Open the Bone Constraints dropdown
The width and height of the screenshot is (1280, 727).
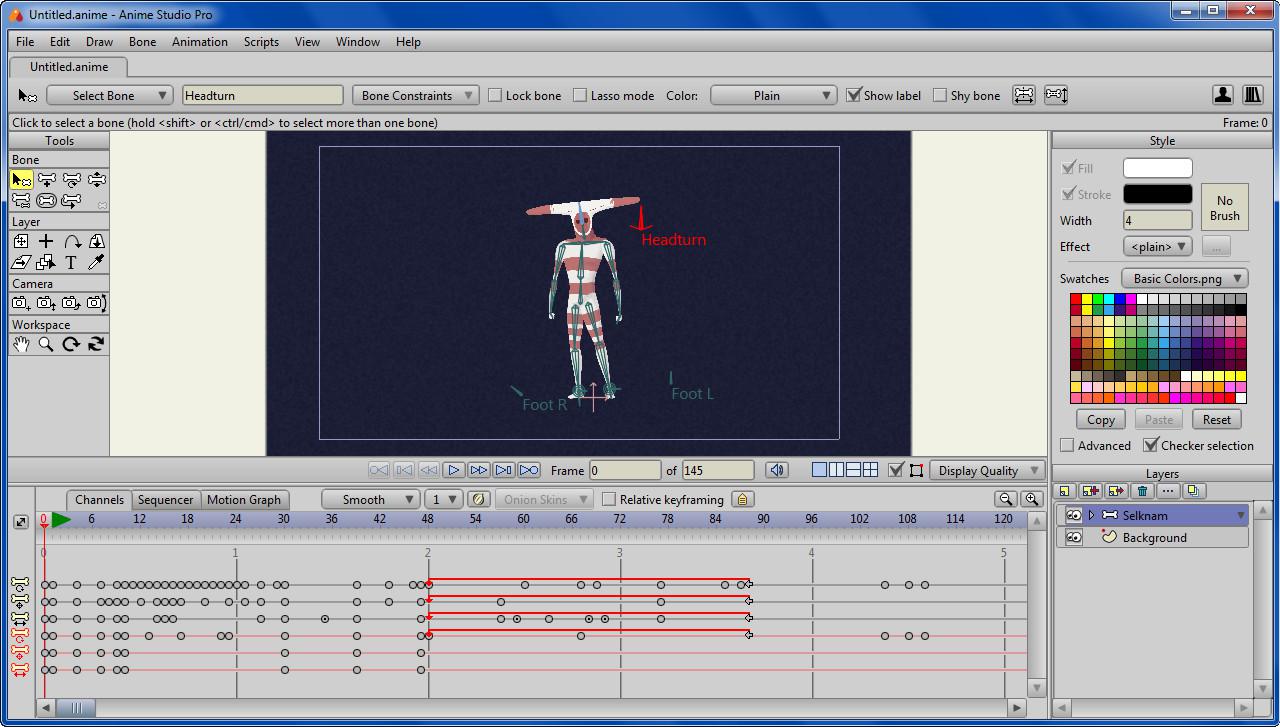(415, 96)
